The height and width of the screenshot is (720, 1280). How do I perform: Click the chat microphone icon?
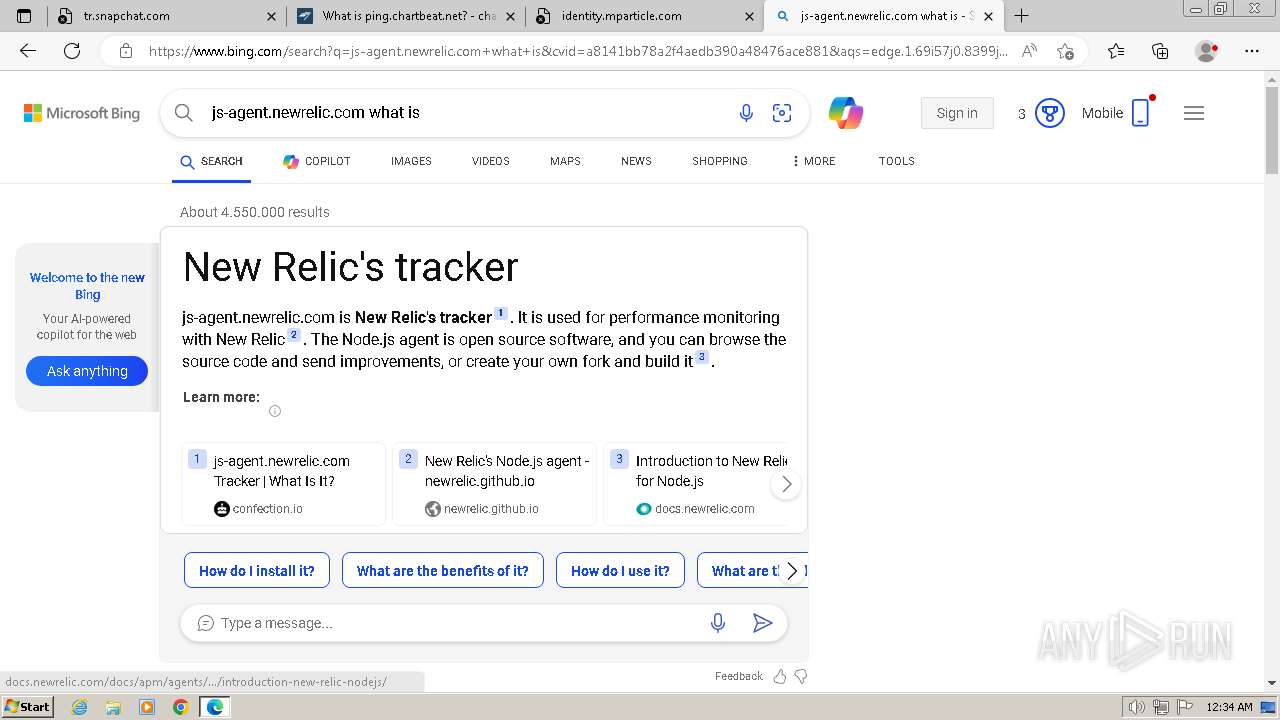(x=718, y=623)
